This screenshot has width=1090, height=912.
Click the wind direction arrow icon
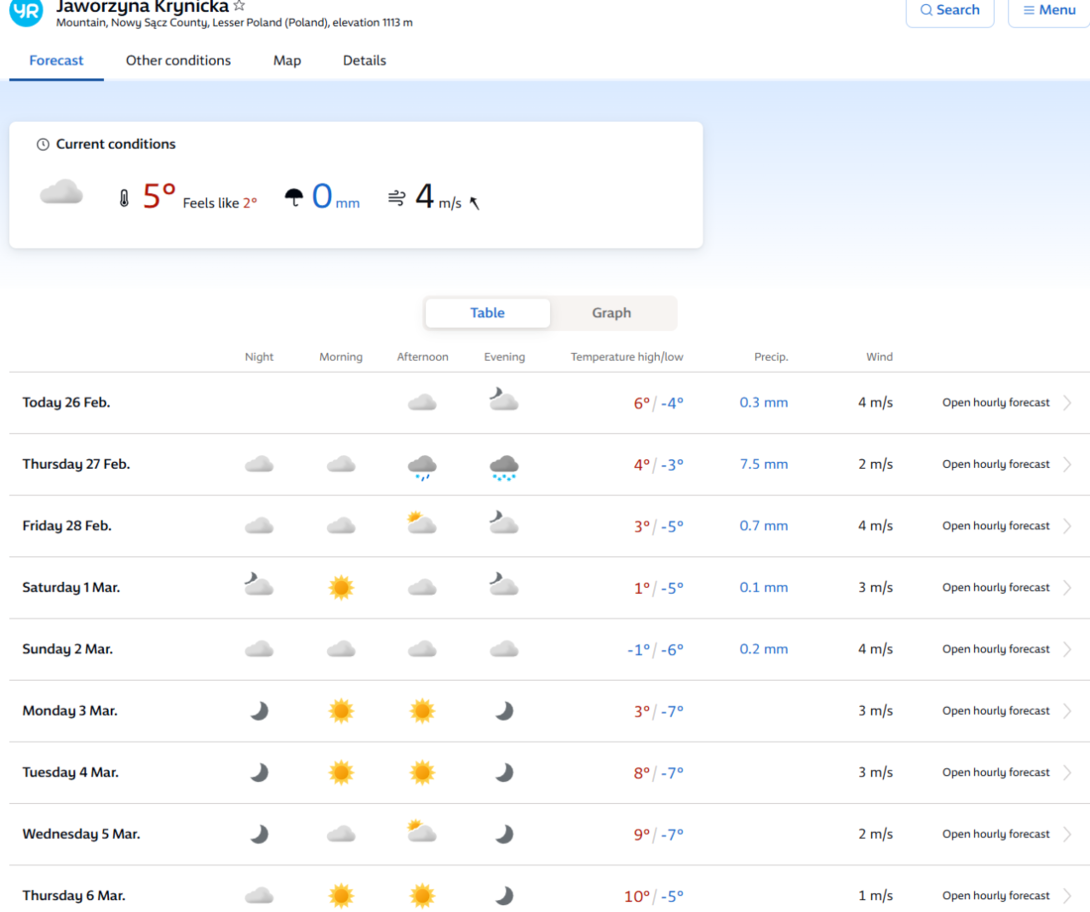pos(474,203)
